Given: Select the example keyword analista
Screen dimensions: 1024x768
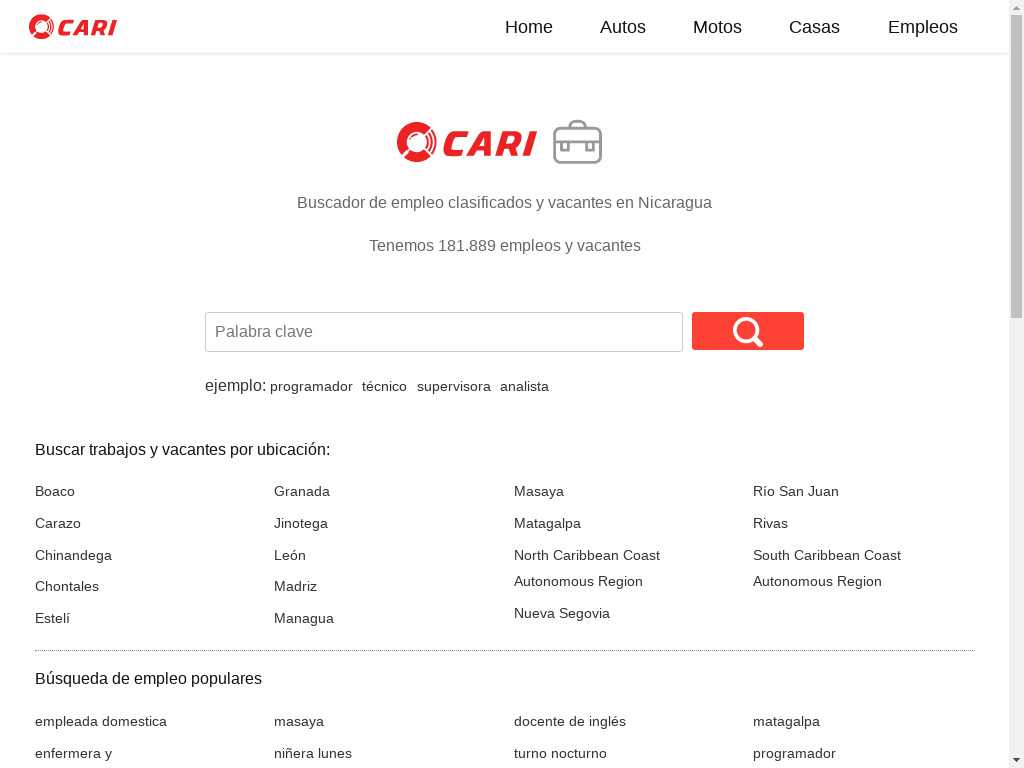Looking at the screenshot, I should point(524,387).
